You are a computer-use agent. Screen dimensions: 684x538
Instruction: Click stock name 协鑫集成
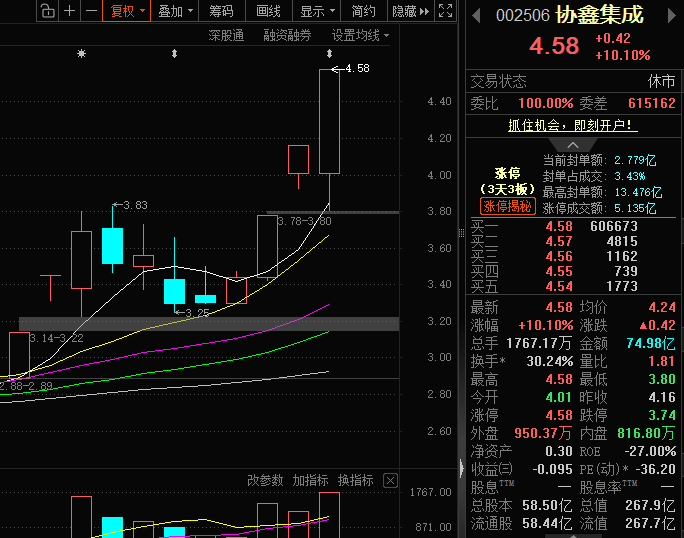(x=599, y=15)
